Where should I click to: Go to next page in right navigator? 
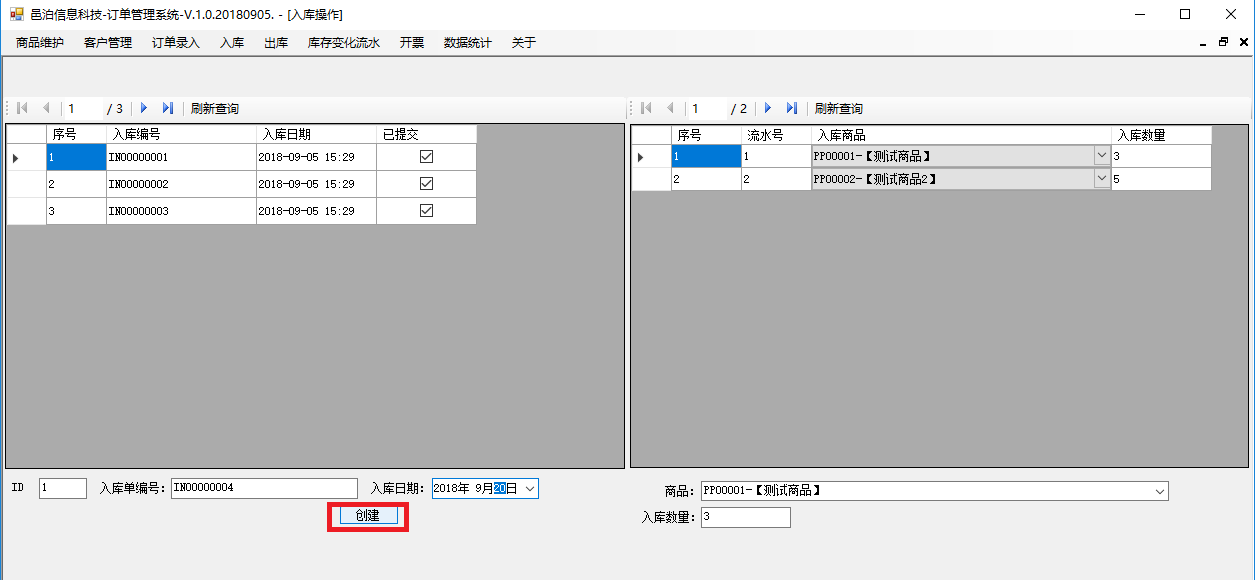[768, 108]
